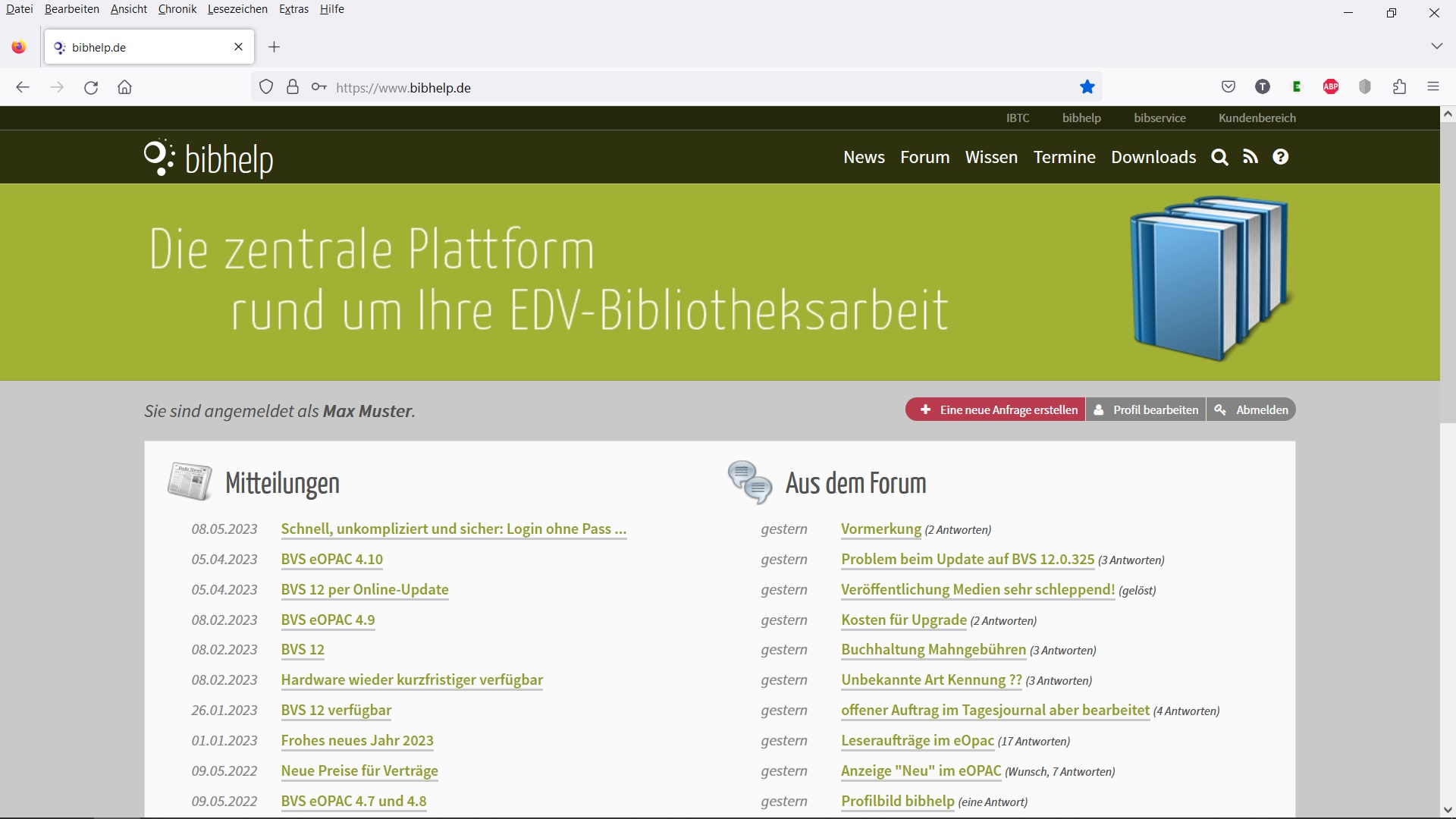
Task: Click bibservice in the top bar
Action: (1159, 118)
